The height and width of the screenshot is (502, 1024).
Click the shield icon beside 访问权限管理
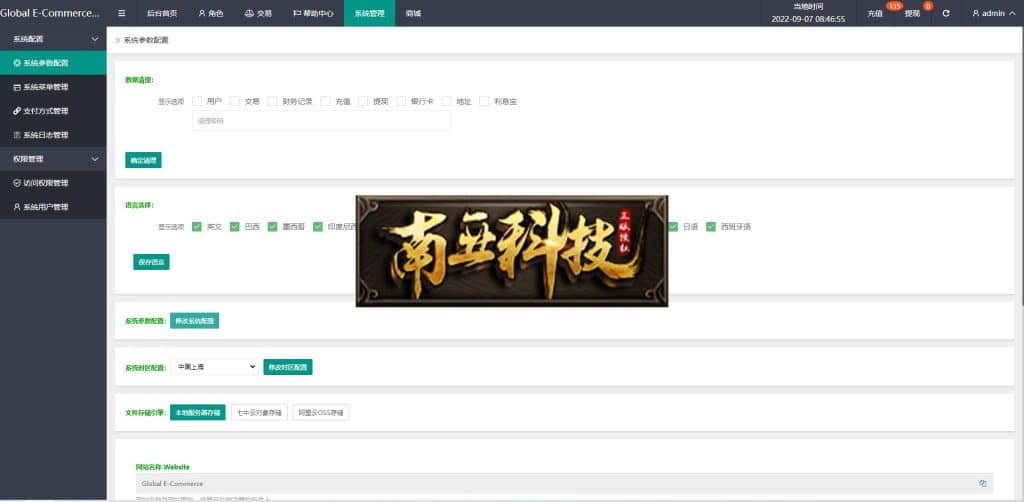[x=17, y=183]
